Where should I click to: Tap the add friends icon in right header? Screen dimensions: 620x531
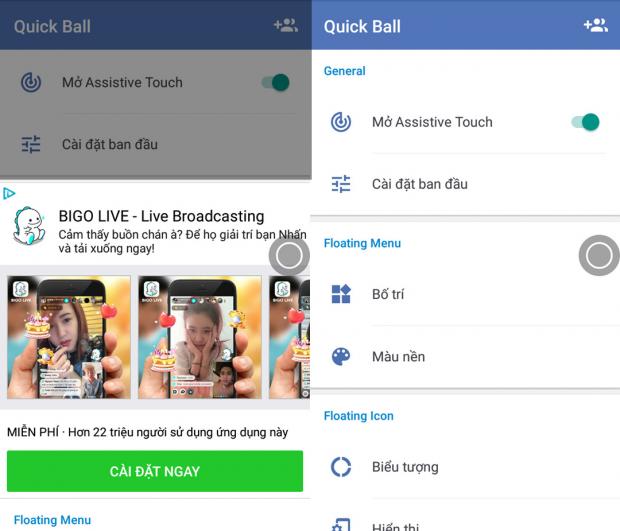point(595,26)
